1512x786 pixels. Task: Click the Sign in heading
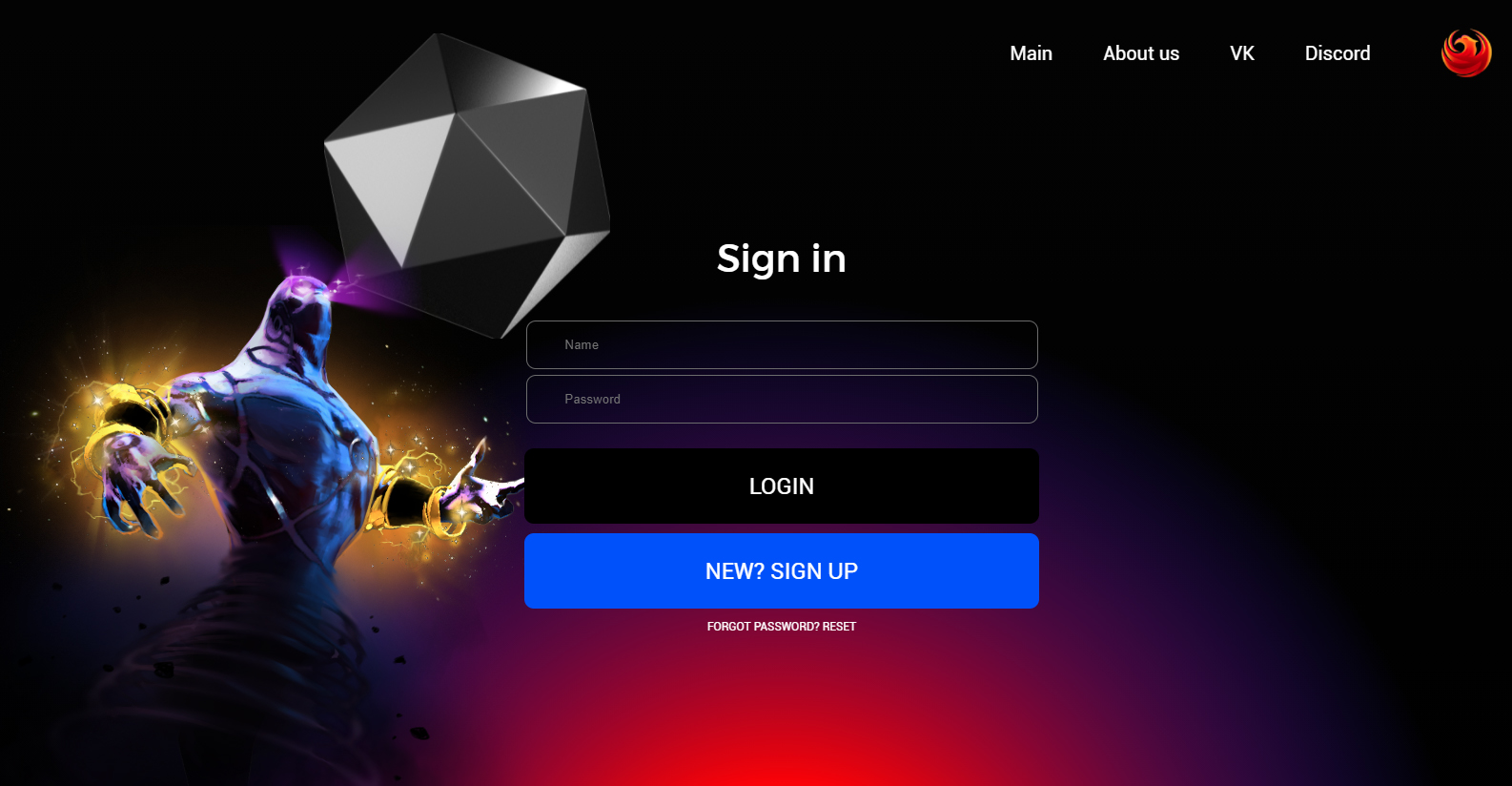[782, 259]
